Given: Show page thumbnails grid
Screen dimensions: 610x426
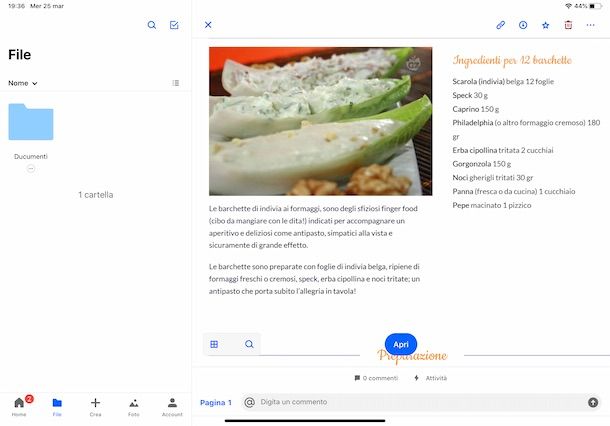Looking at the screenshot, I should tap(214, 344).
